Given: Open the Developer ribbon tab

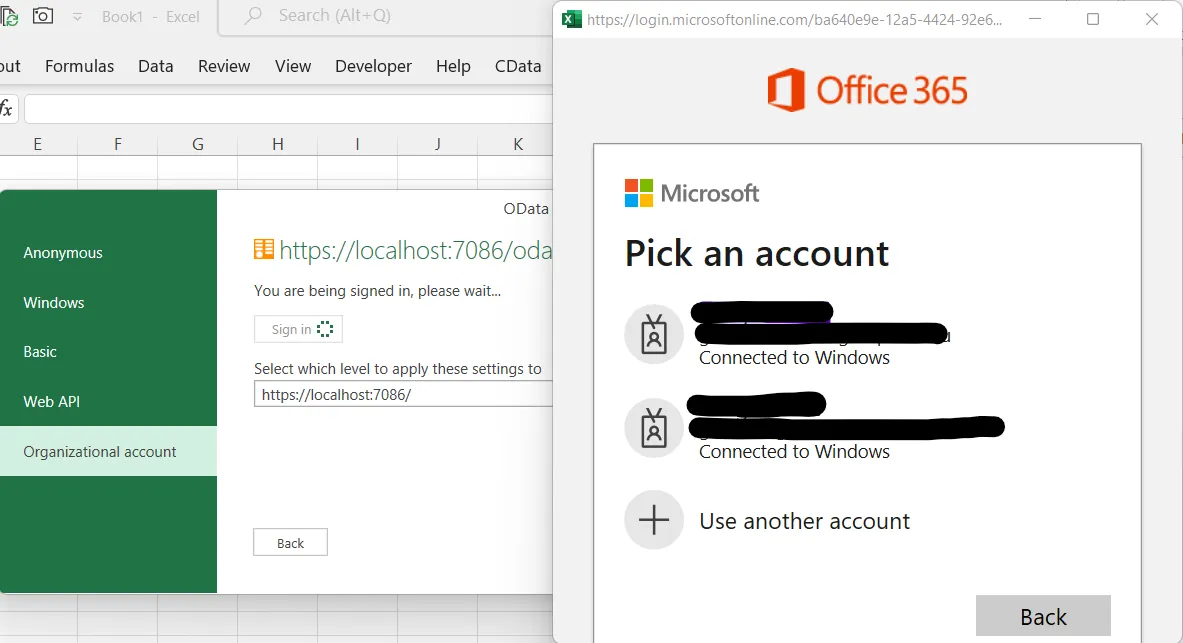Looking at the screenshot, I should [373, 66].
